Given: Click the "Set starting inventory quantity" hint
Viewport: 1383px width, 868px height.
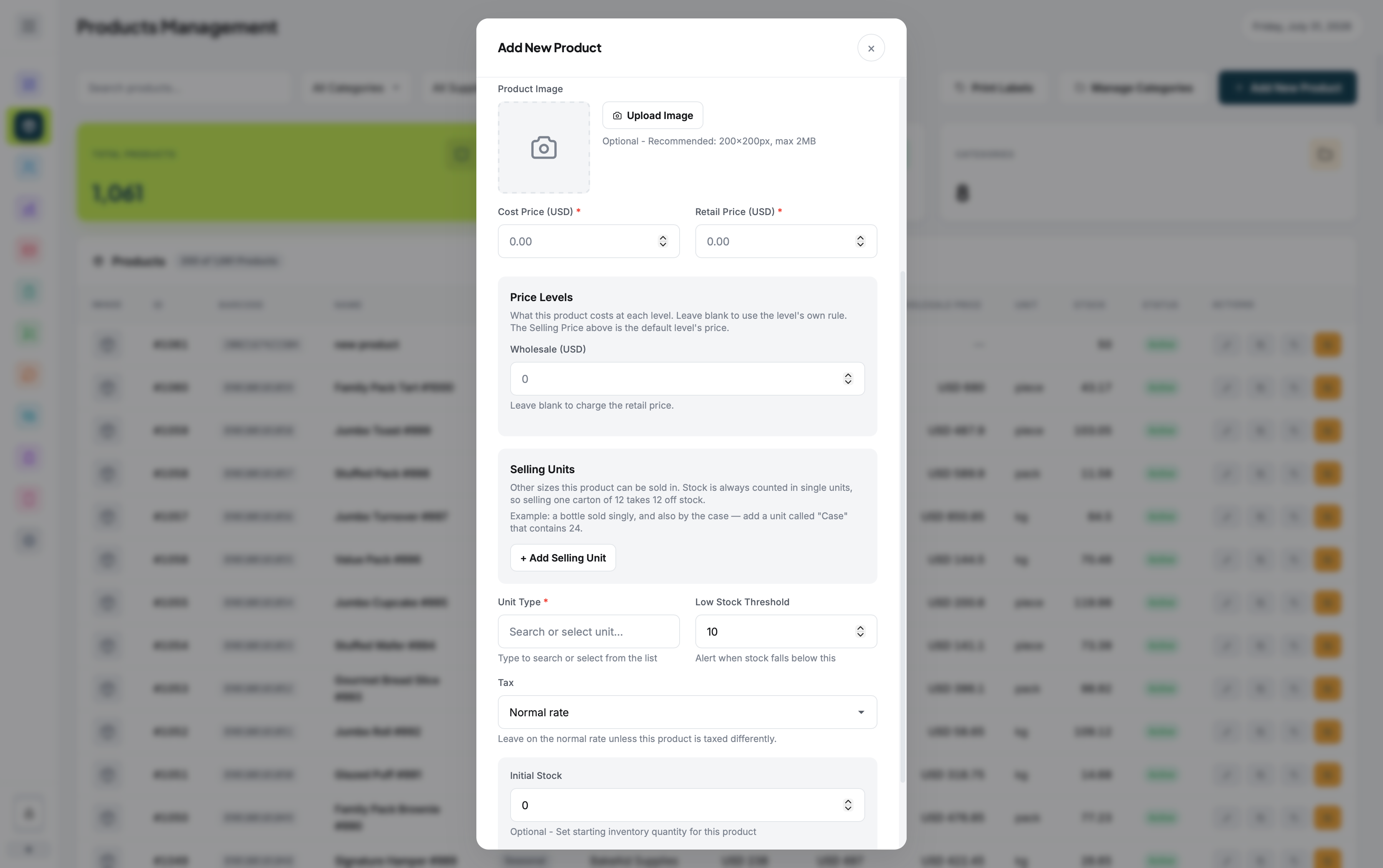Looking at the screenshot, I should (633, 832).
